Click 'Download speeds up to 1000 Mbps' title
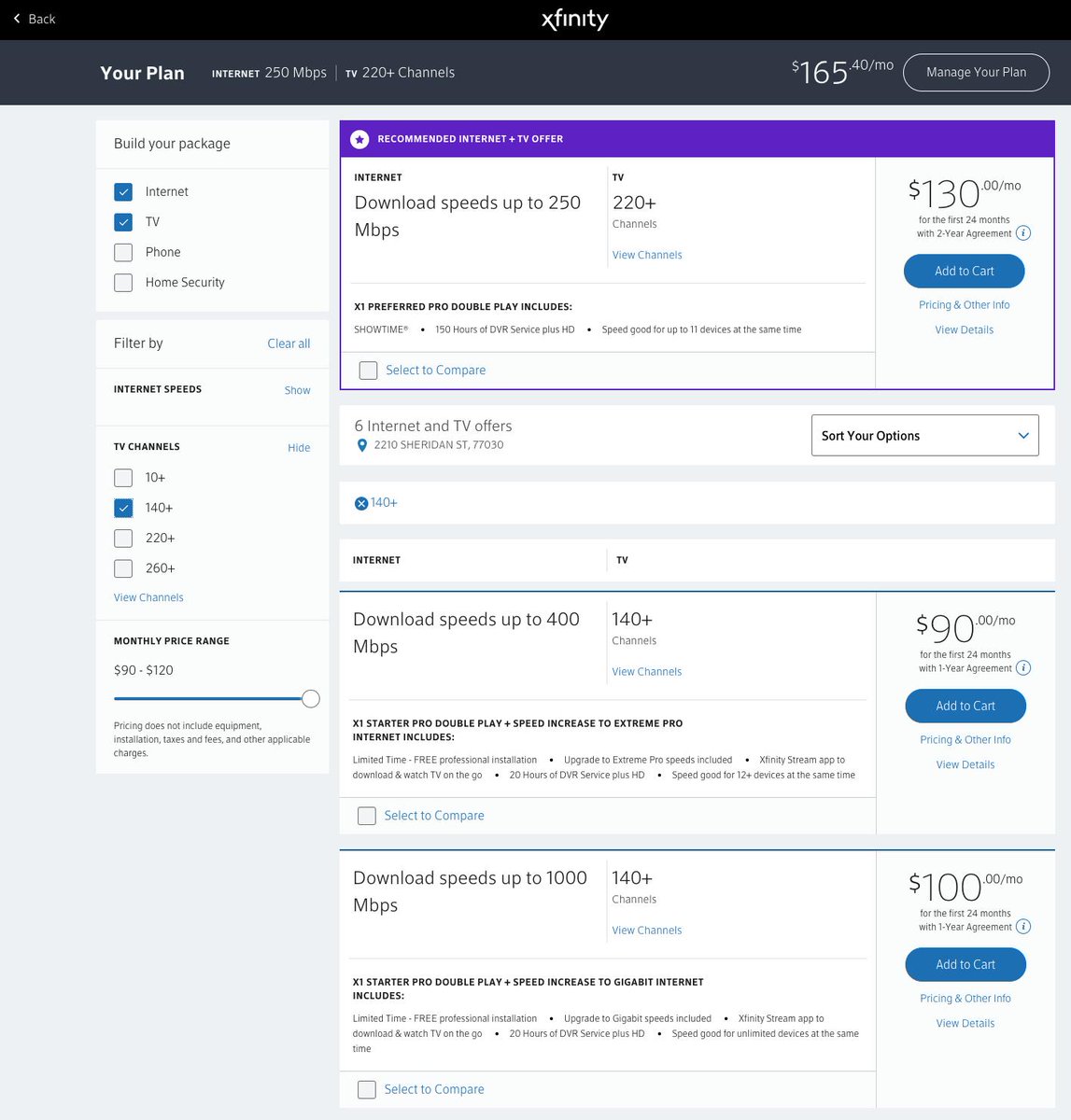The height and width of the screenshot is (1120, 1071). tap(471, 891)
